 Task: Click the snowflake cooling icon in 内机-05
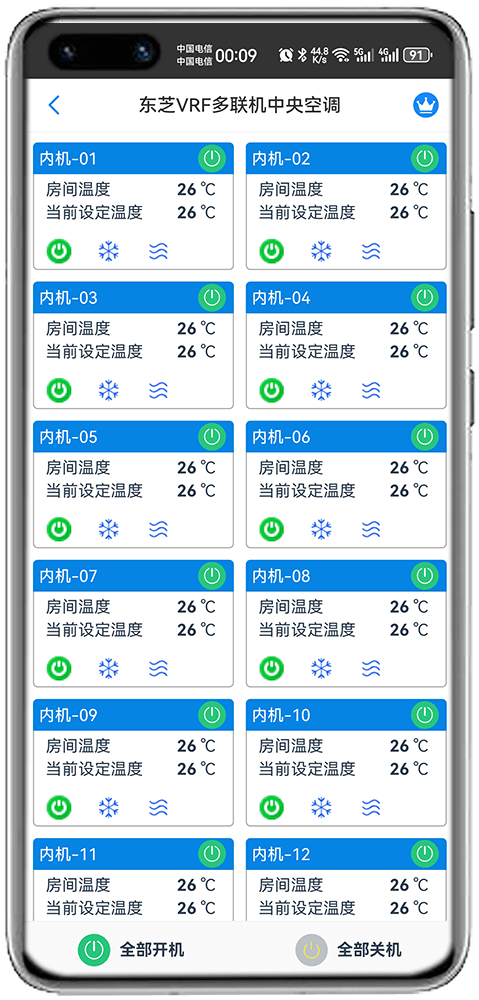click(x=109, y=529)
